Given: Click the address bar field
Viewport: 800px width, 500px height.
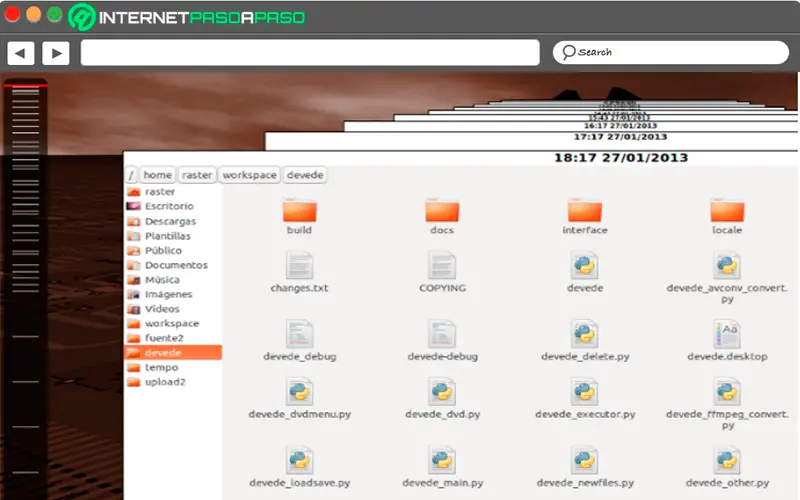Looking at the screenshot, I should 310,53.
